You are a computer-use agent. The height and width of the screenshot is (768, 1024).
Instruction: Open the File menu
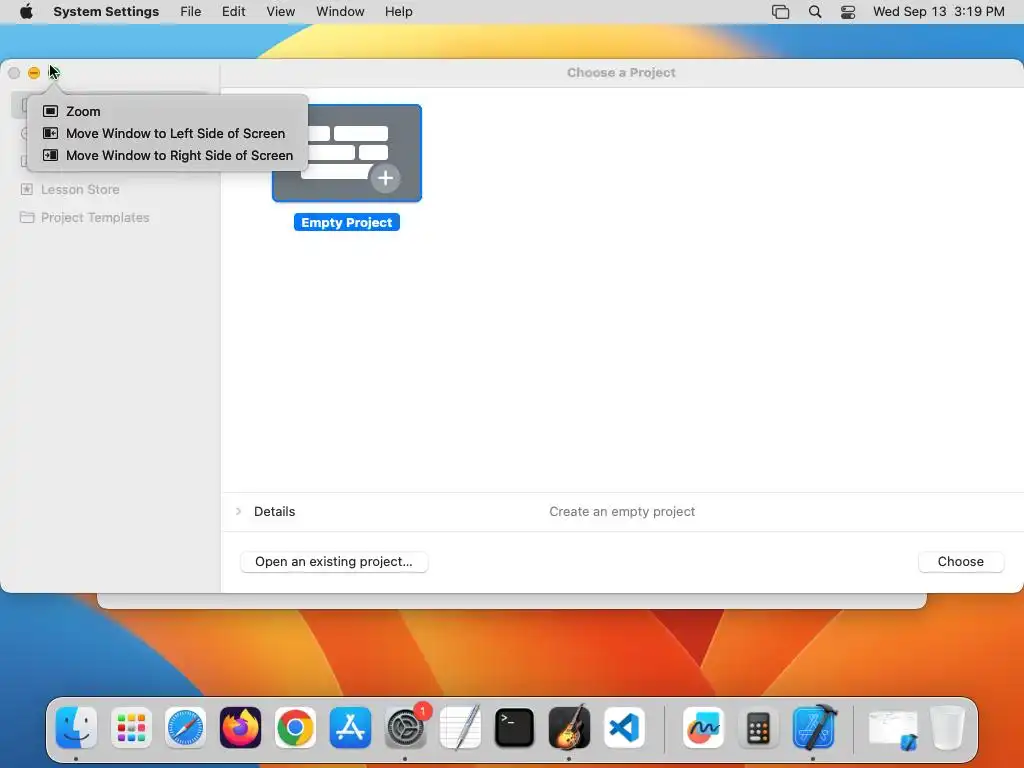191,12
